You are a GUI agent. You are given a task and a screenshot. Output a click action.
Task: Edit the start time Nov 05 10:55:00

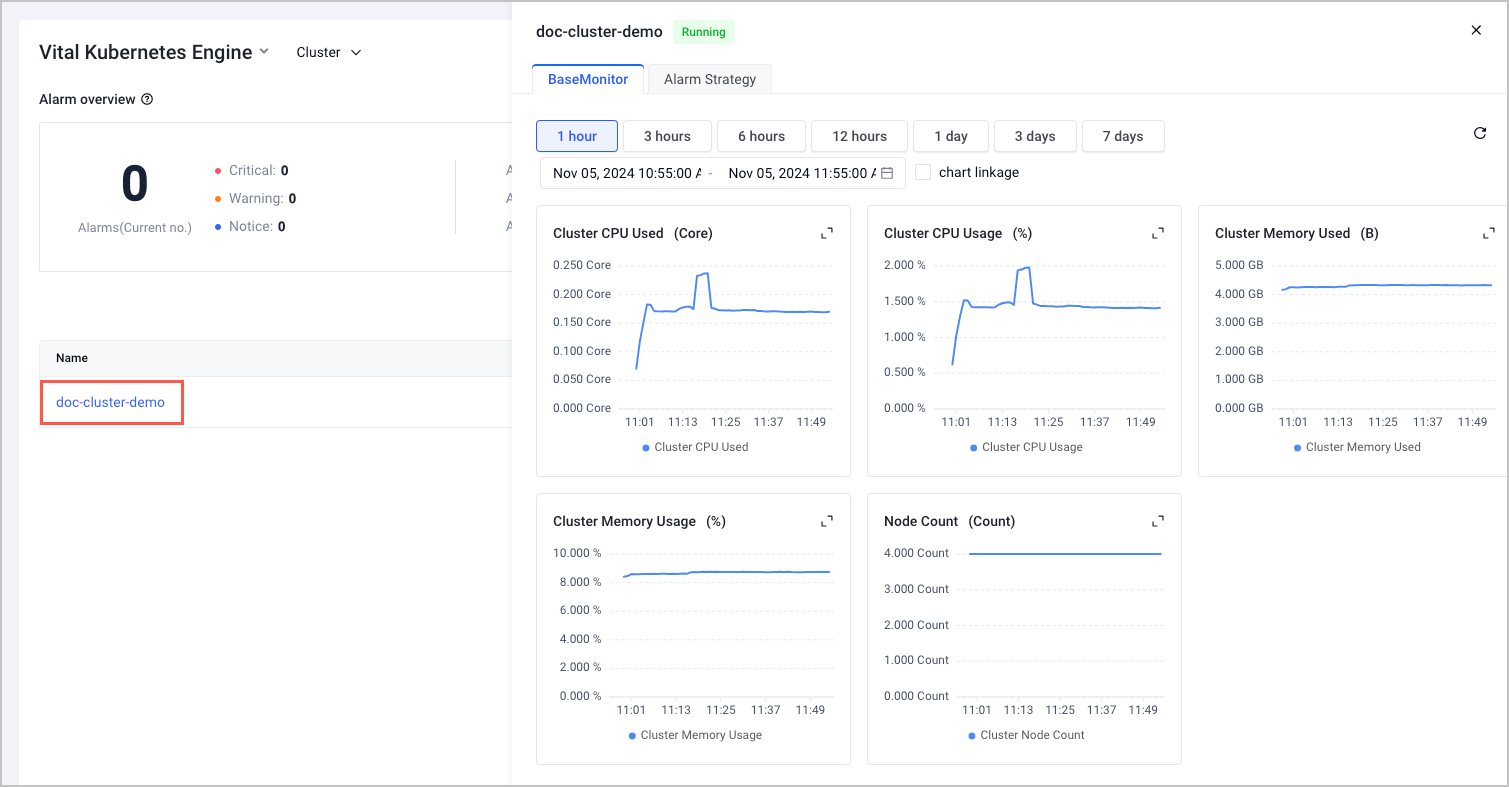point(627,173)
